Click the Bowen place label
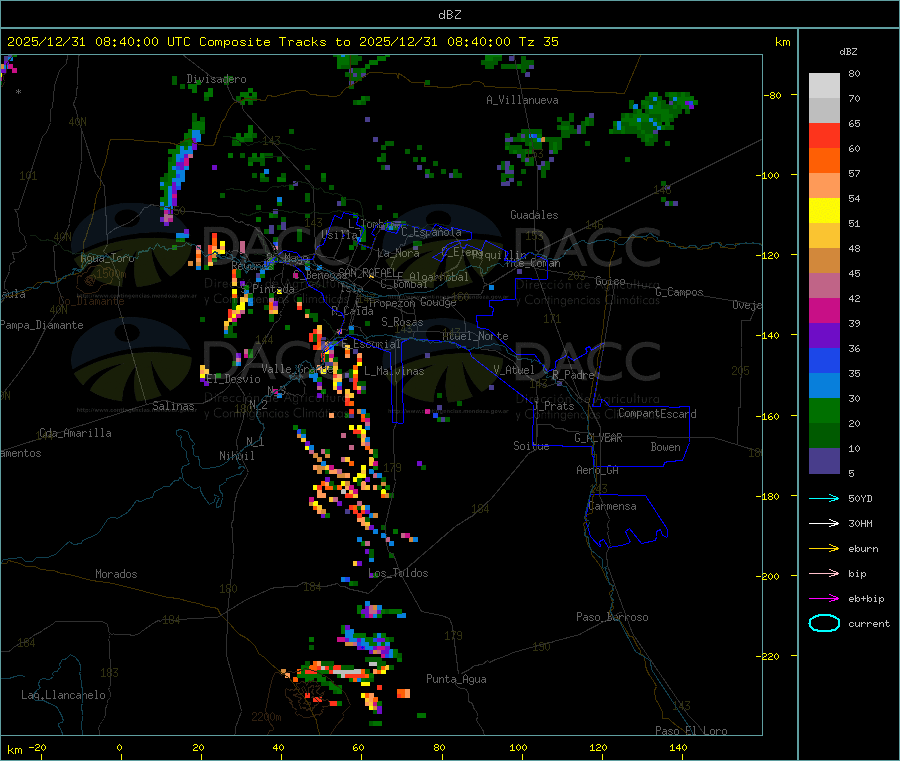 pyautogui.click(x=665, y=447)
